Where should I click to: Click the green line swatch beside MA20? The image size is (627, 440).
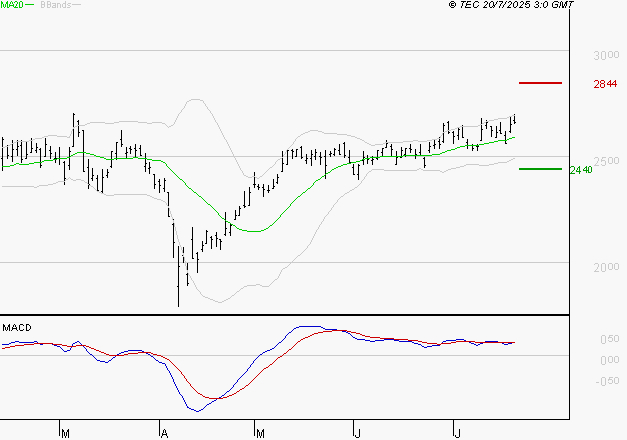(29, 6)
